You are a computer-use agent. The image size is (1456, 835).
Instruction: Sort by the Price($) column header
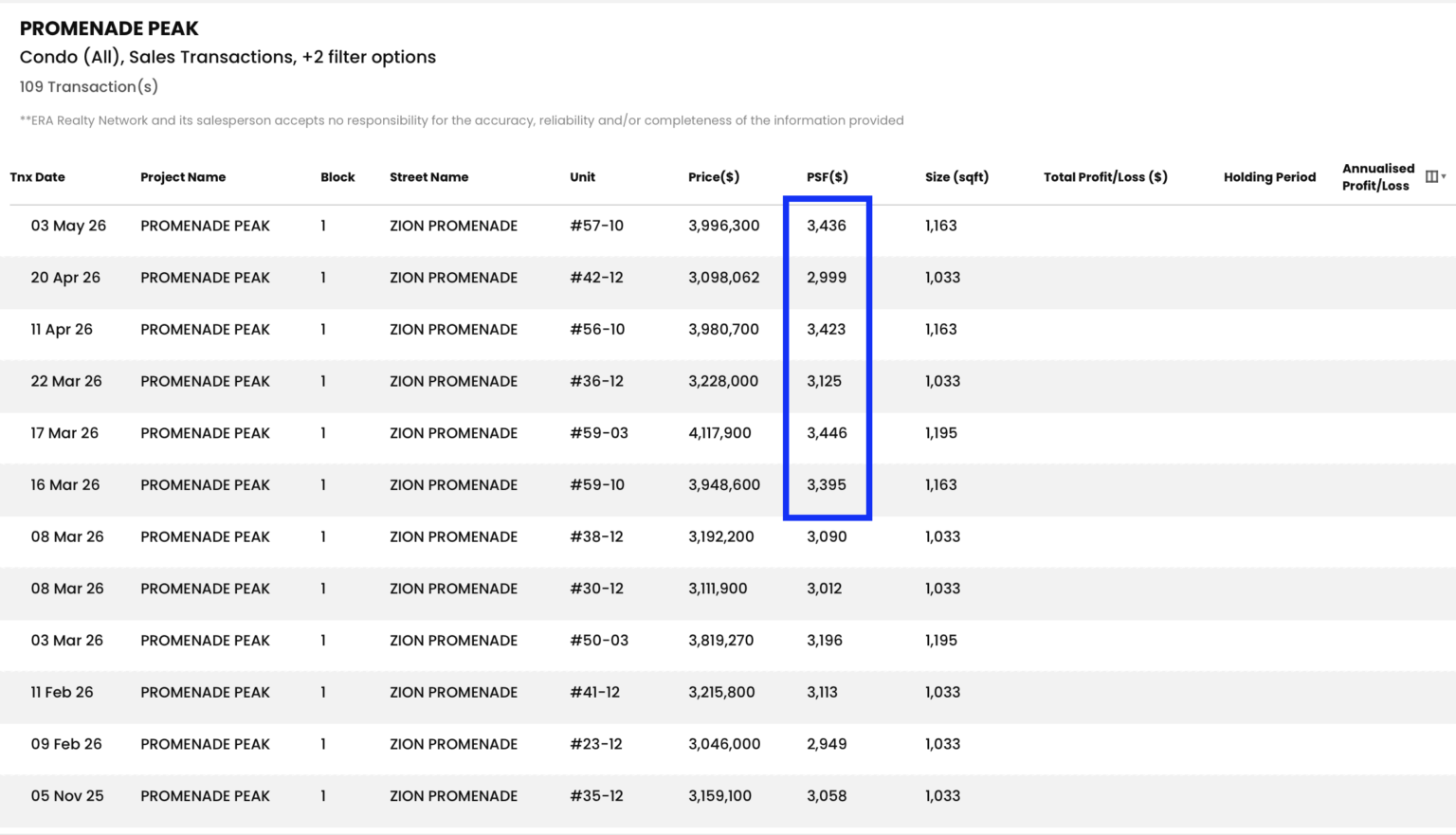[714, 177]
